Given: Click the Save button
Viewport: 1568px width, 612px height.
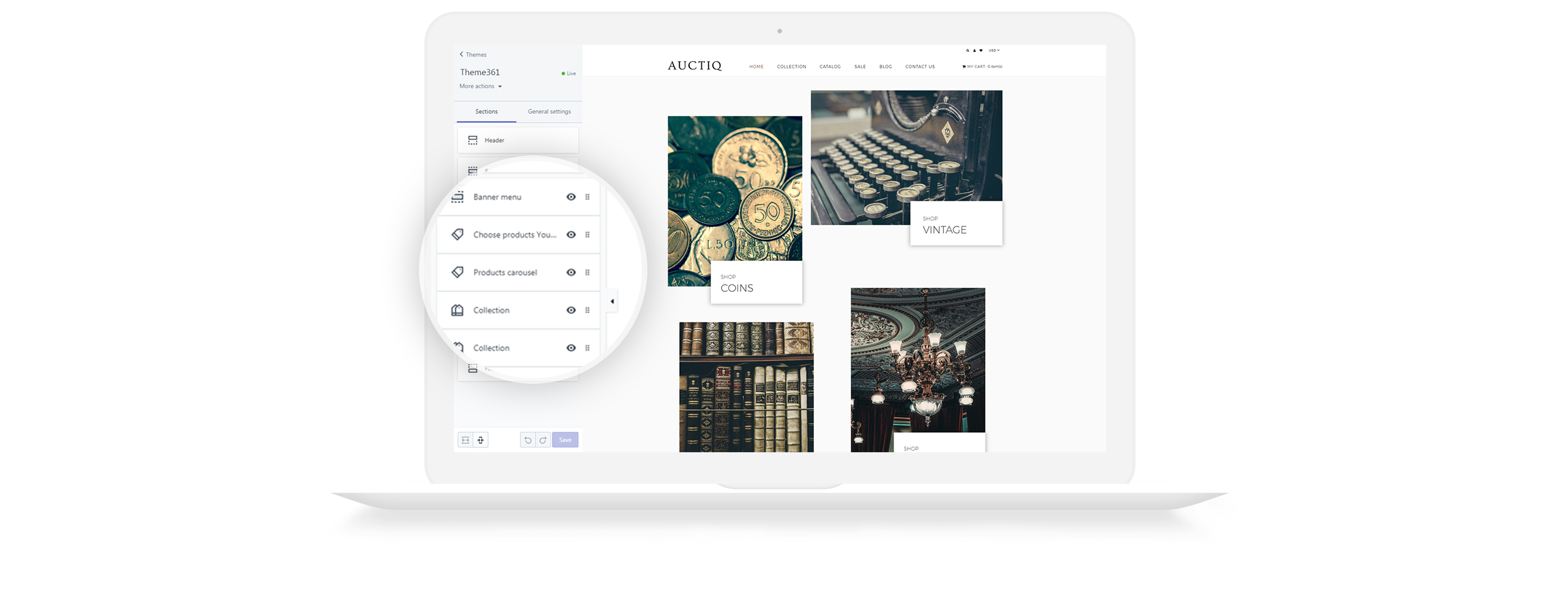Looking at the screenshot, I should click(x=565, y=440).
